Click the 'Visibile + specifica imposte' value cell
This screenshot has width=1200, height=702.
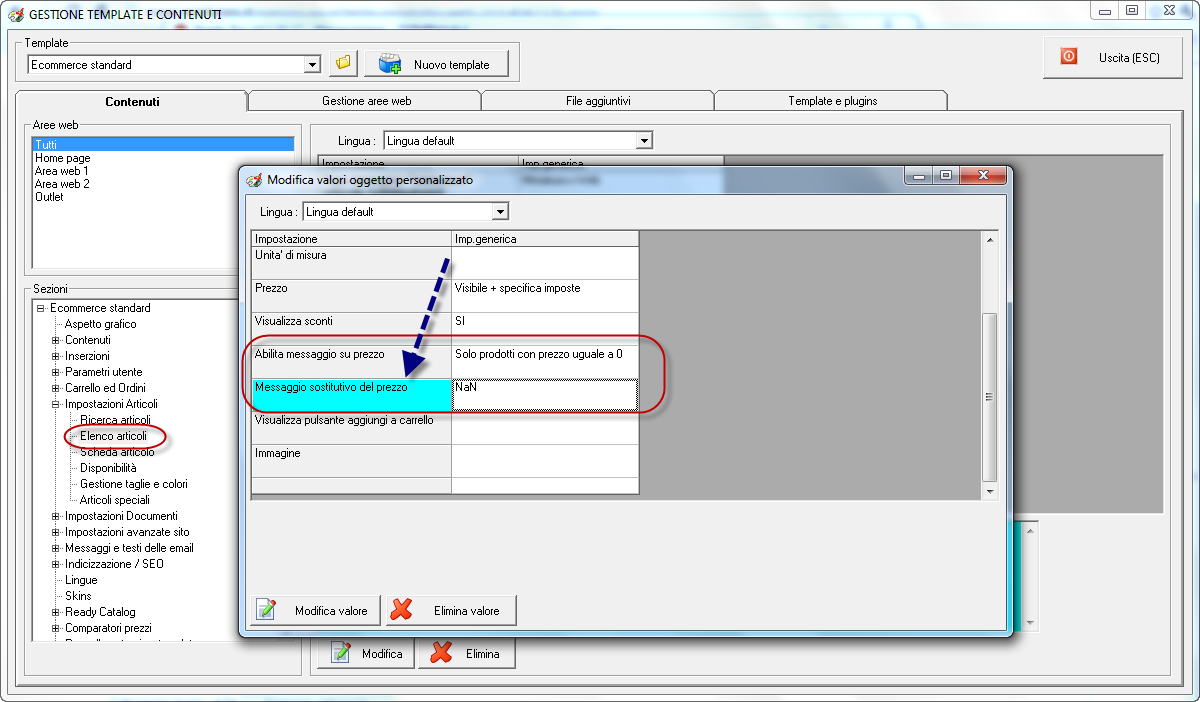point(545,296)
